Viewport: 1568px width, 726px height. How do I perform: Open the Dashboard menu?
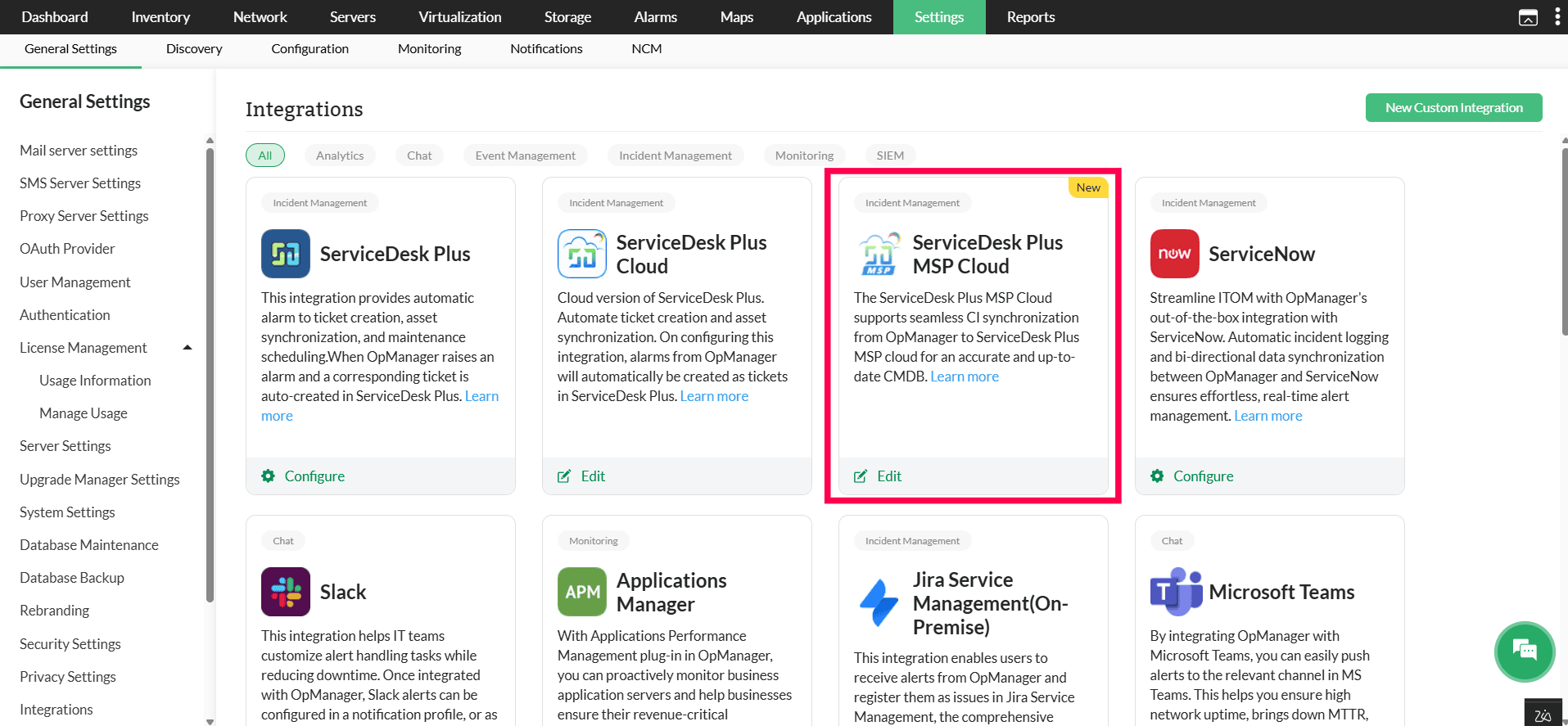pos(55,17)
